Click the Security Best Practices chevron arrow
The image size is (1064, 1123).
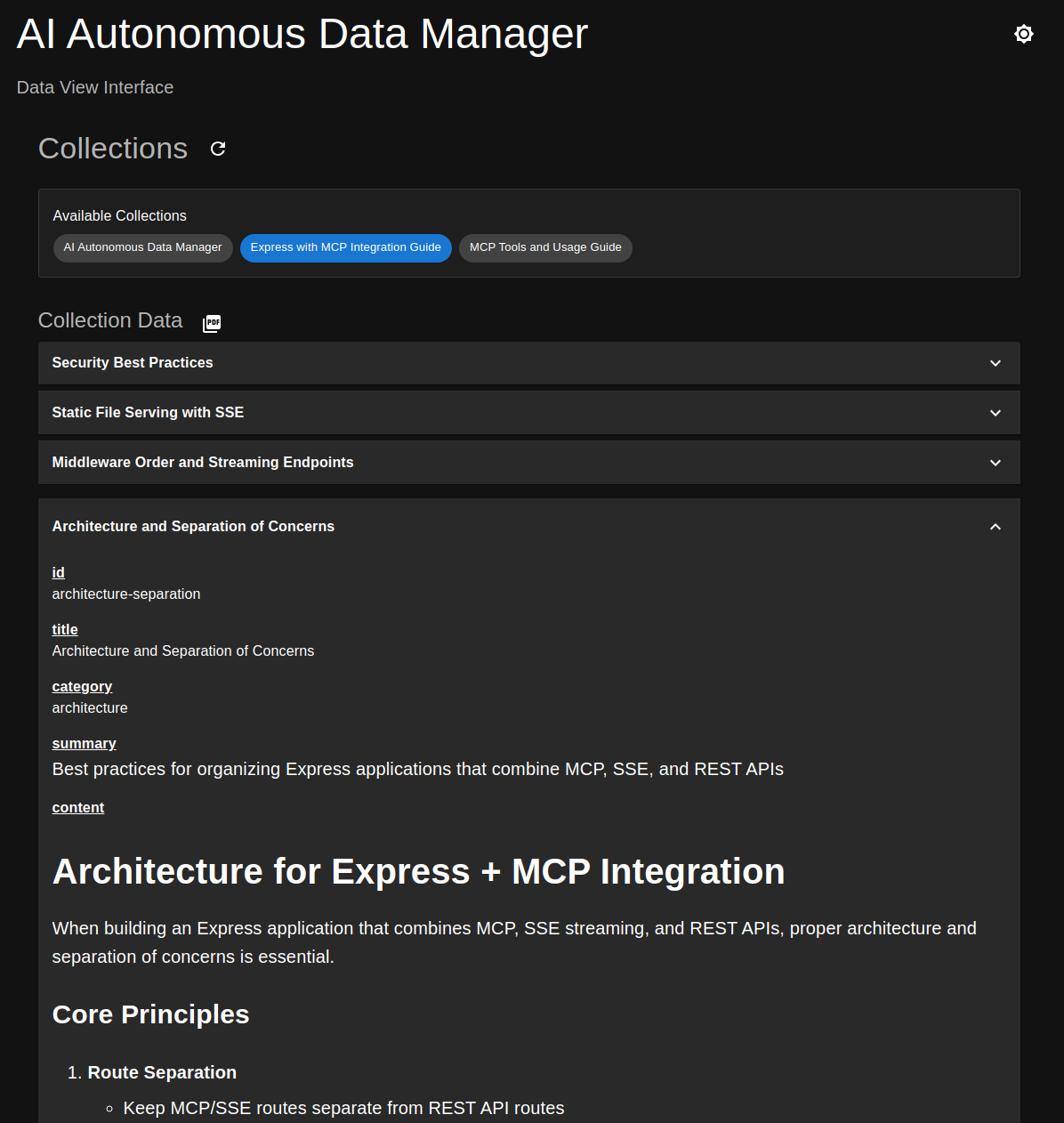click(995, 363)
